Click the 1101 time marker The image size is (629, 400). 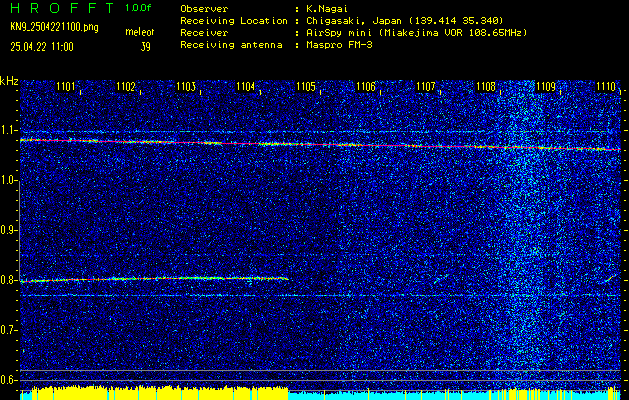point(65,86)
